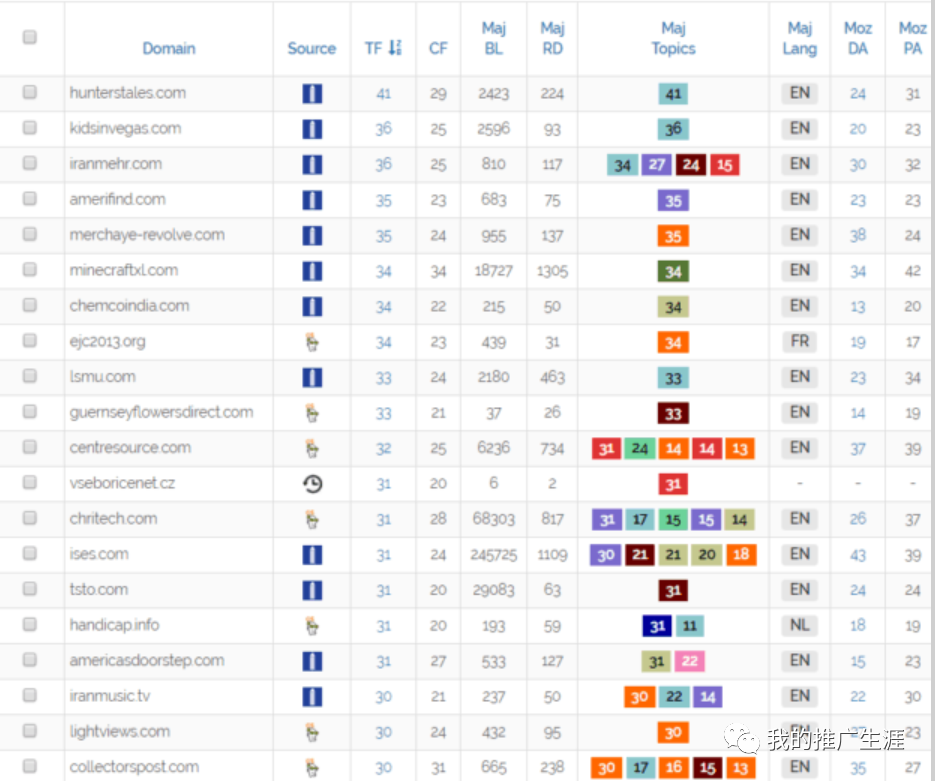
Task: Click the source icon for lightviews.com
Action: [312, 732]
